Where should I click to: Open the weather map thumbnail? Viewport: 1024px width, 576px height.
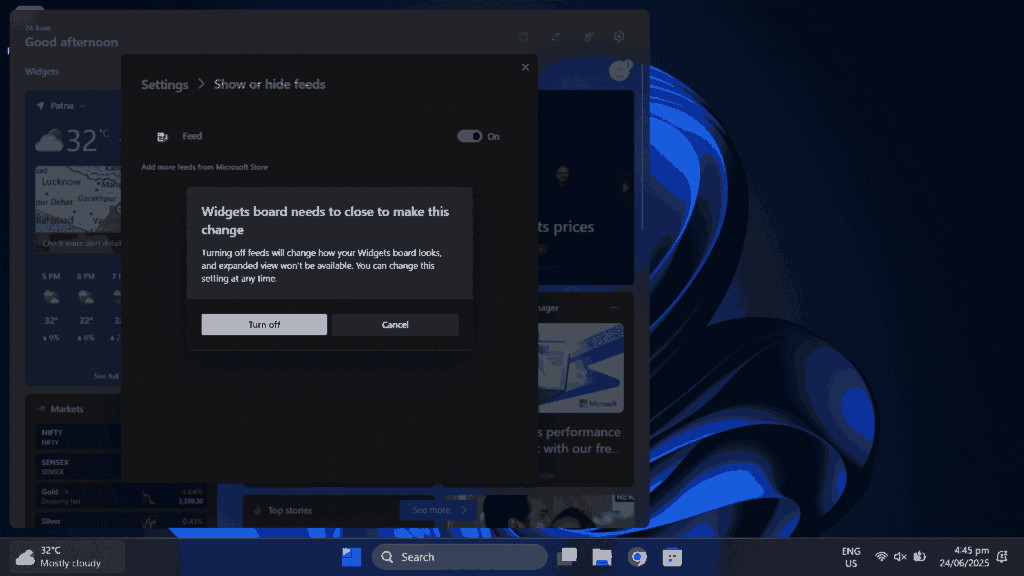[x=78, y=201]
